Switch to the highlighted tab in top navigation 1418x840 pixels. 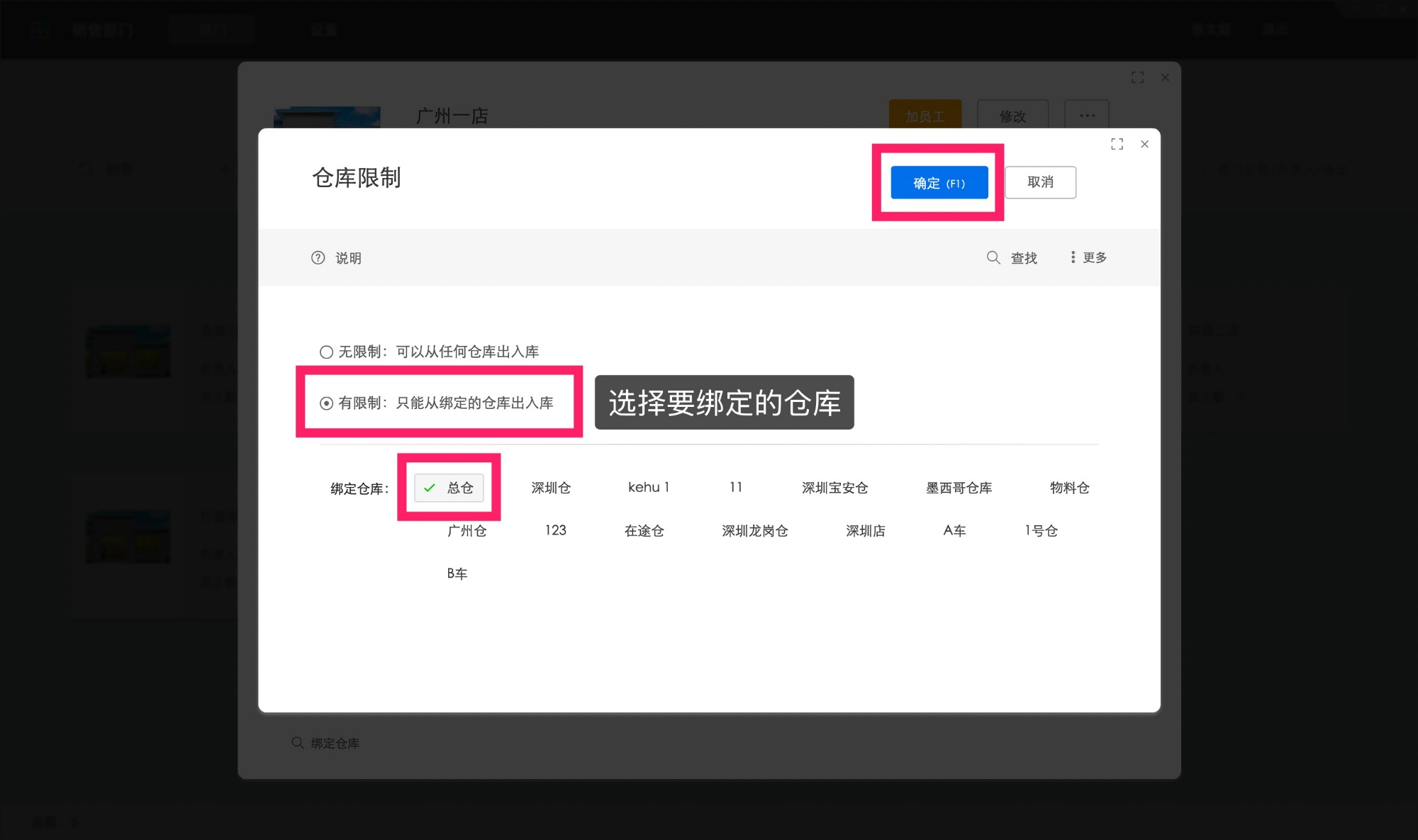[211, 28]
